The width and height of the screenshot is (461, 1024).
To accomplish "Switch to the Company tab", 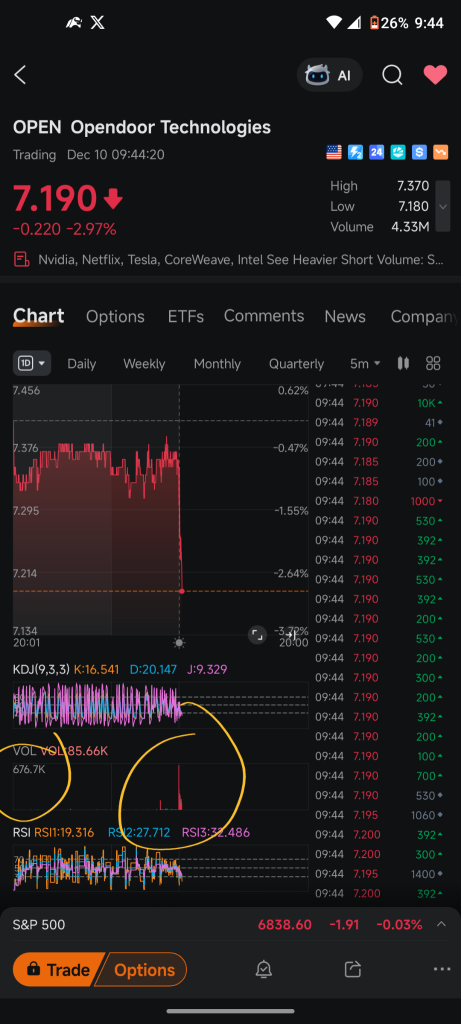I will pos(424,317).
